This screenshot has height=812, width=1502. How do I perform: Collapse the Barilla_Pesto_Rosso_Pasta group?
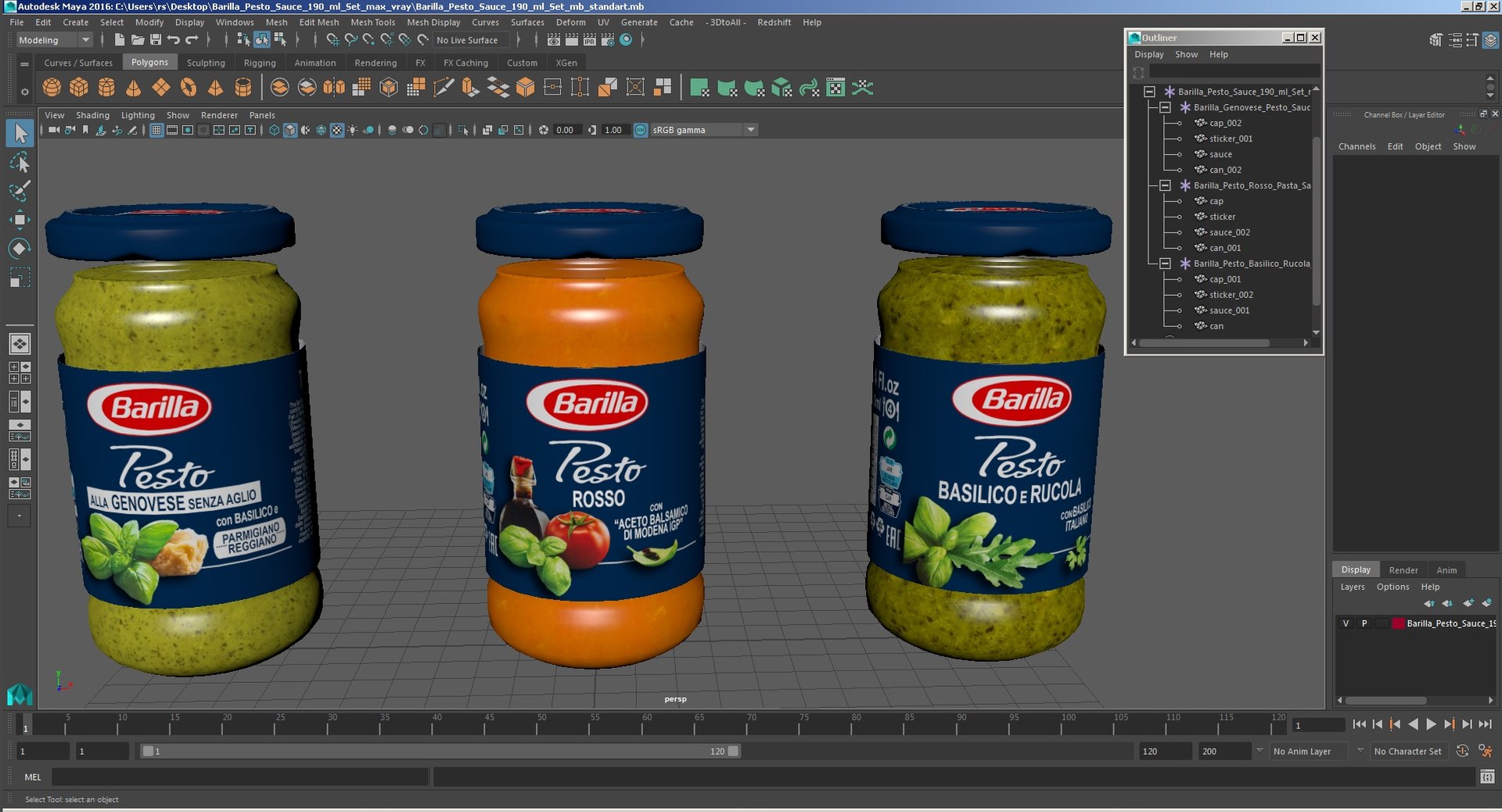(x=1165, y=185)
